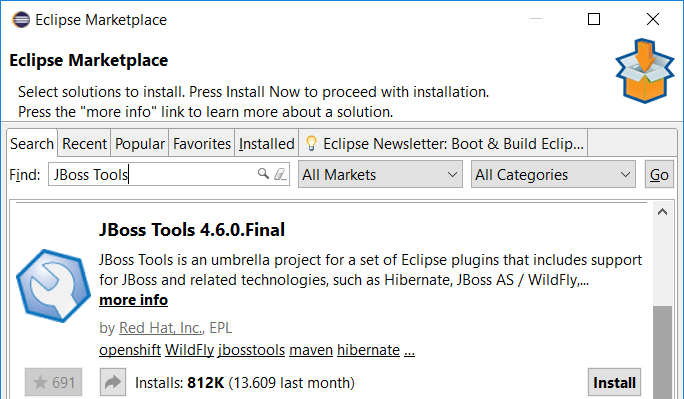
Task: Star the JBoss Tools solution as favorite
Action: point(53,382)
